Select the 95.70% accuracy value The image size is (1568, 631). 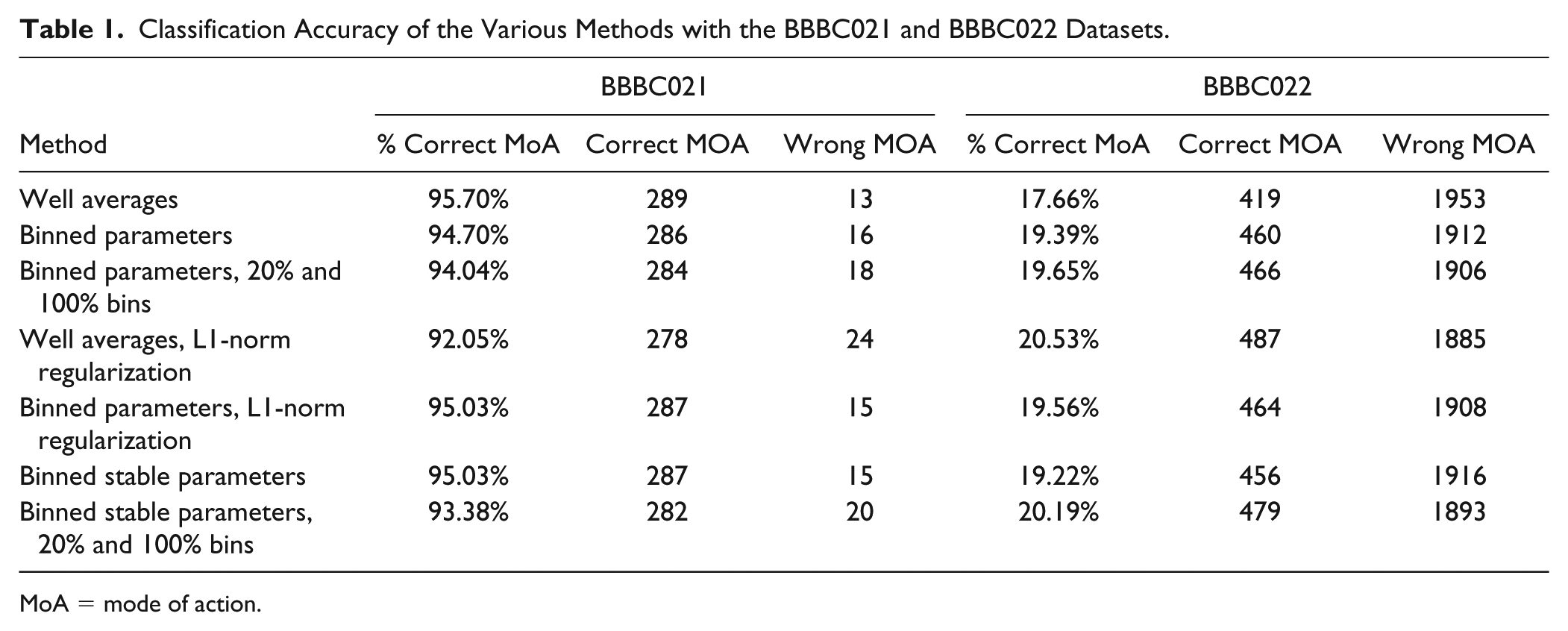(468, 199)
